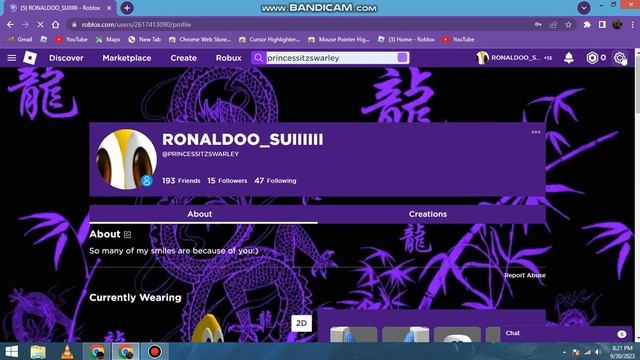Stop loading the page
The image size is (640, 360).
(x=40, y=24)
